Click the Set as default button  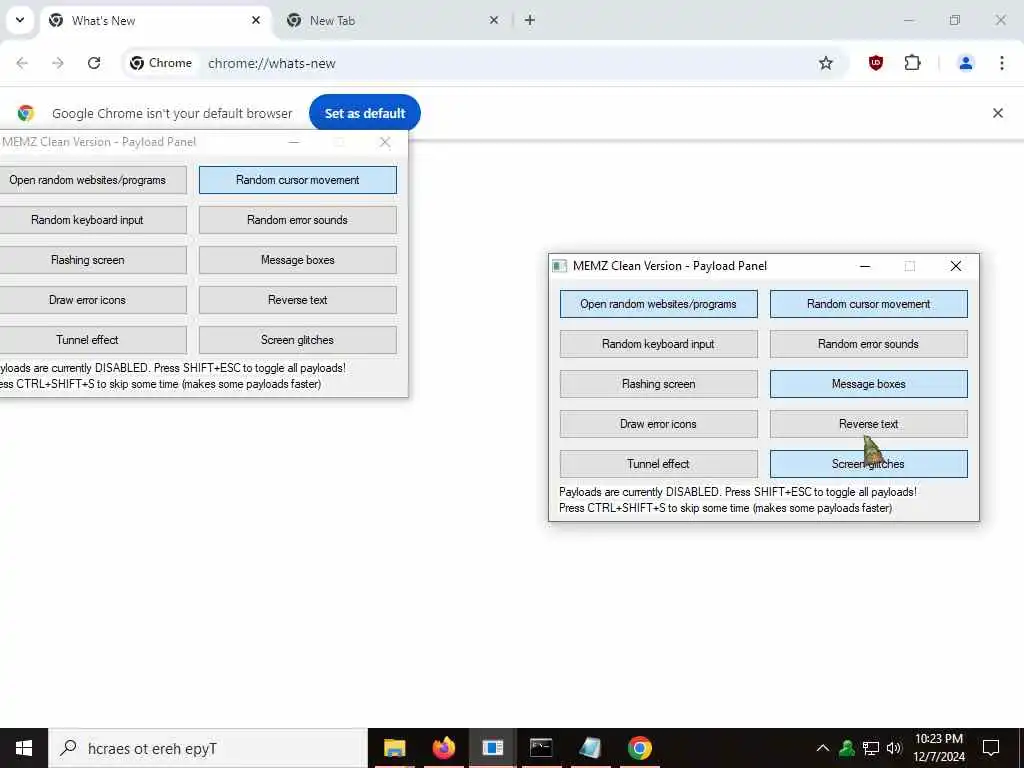point(364,114)
